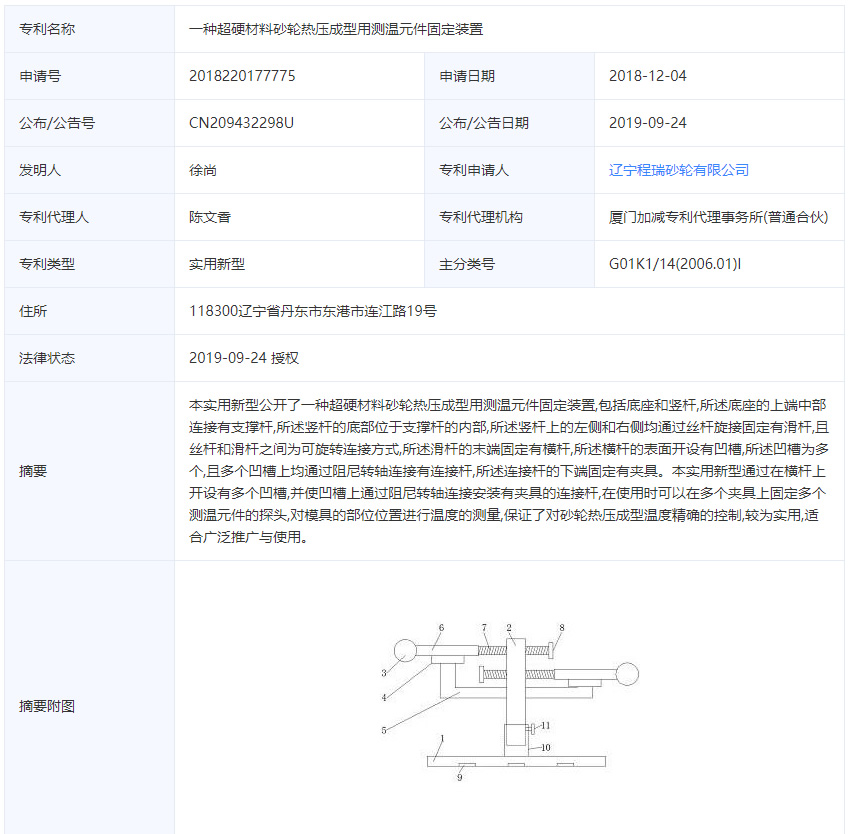The width and height of the screenshot is (850, 834).
Task: Select inventor name 徐尚
Action: point(203,170)
